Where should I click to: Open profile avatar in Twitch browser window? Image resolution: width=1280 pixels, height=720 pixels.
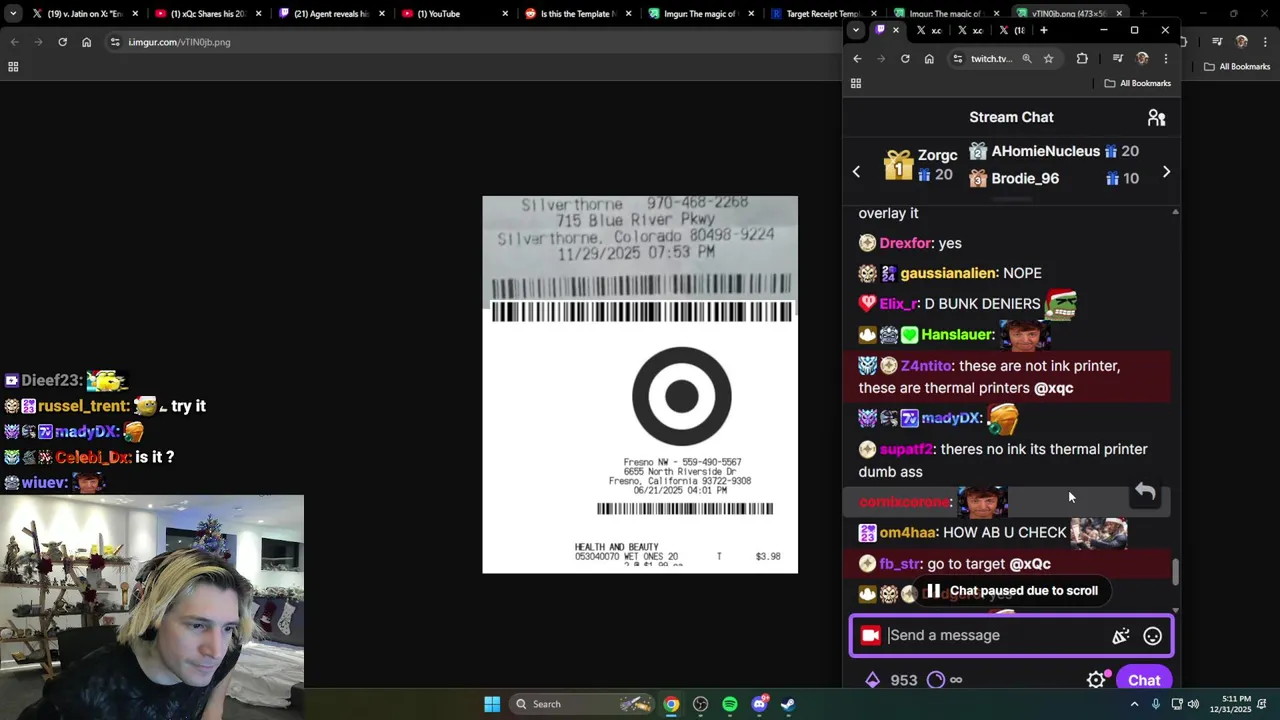click(x=1142, y=59)
